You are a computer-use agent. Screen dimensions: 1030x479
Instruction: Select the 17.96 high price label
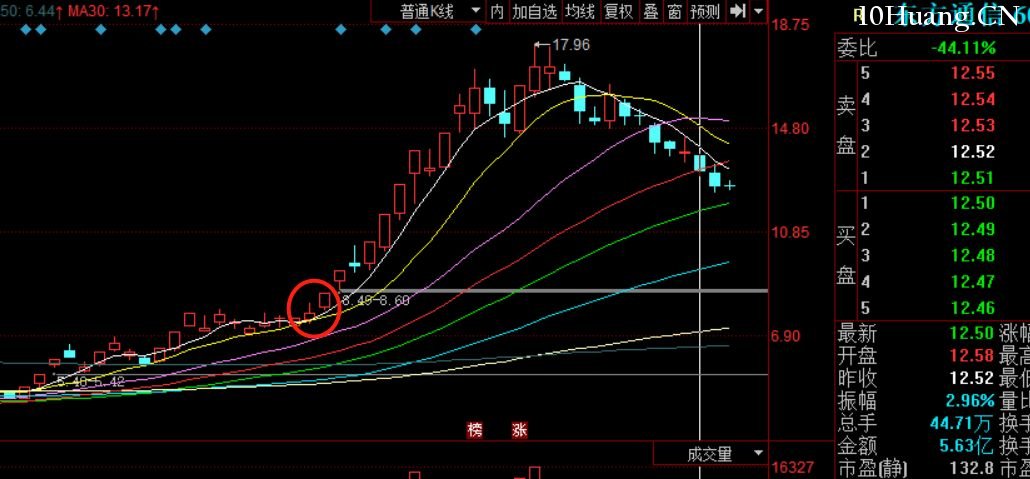coord(571,45)
